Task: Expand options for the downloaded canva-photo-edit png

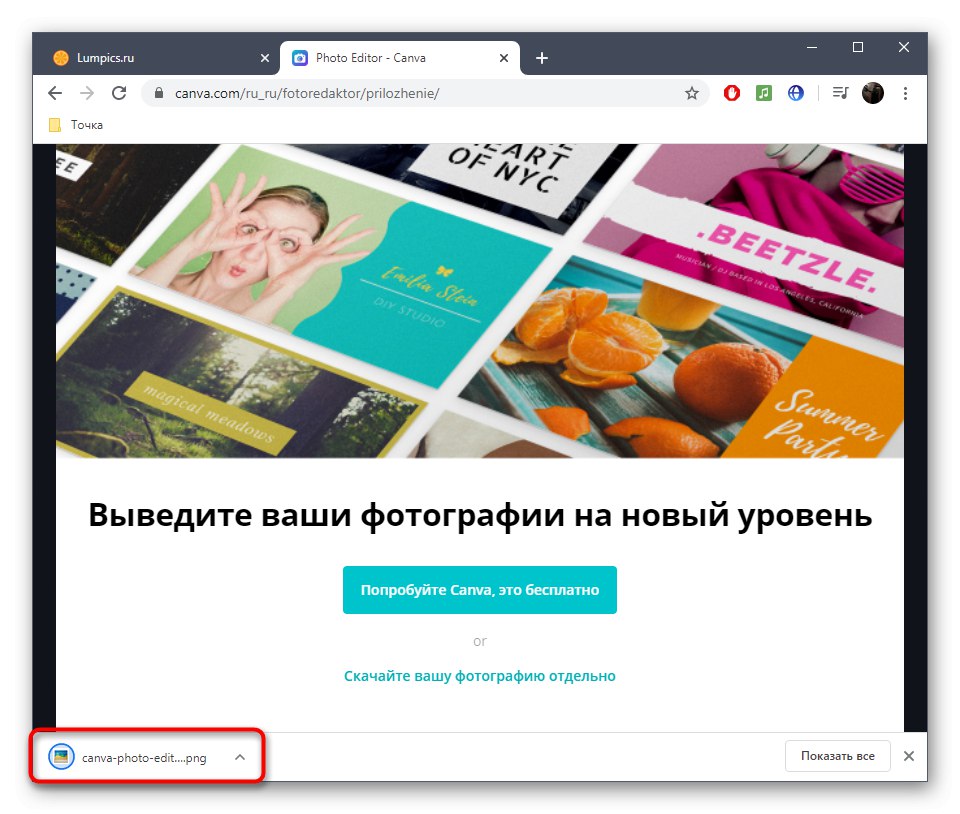Action: click(x=238, y=757)
